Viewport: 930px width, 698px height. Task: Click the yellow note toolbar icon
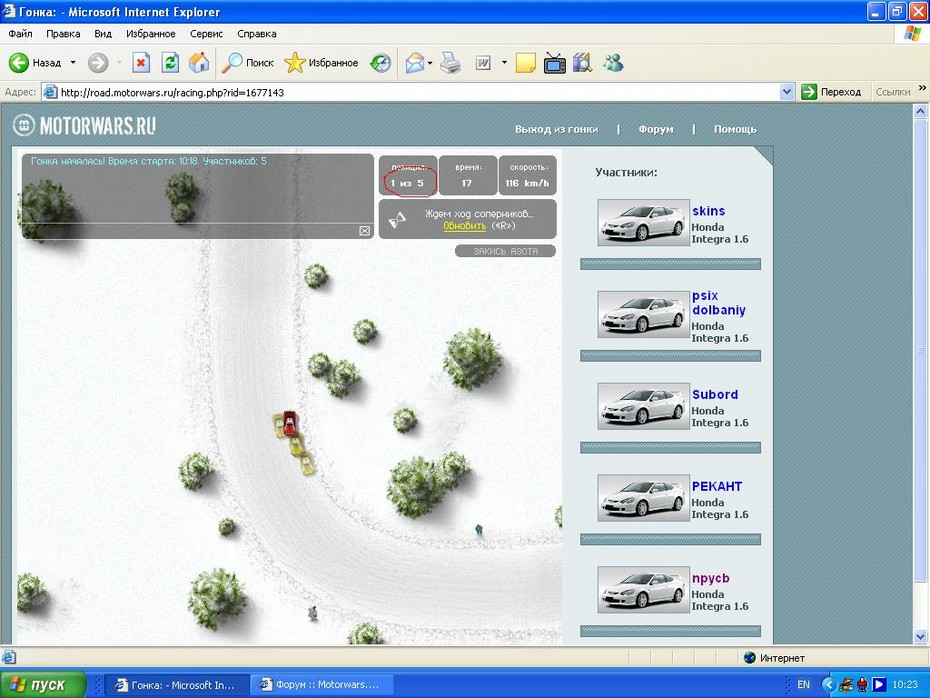tap(525, 62)
